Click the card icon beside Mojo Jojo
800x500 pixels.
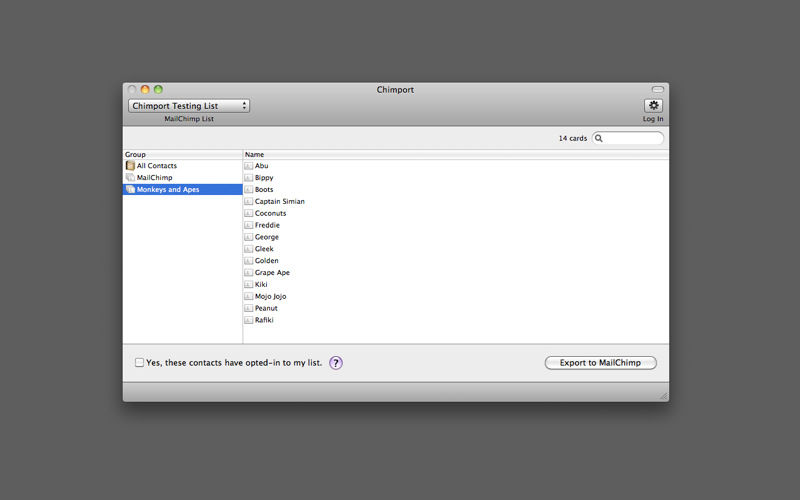pyautogui.click(x=248, y=296)
